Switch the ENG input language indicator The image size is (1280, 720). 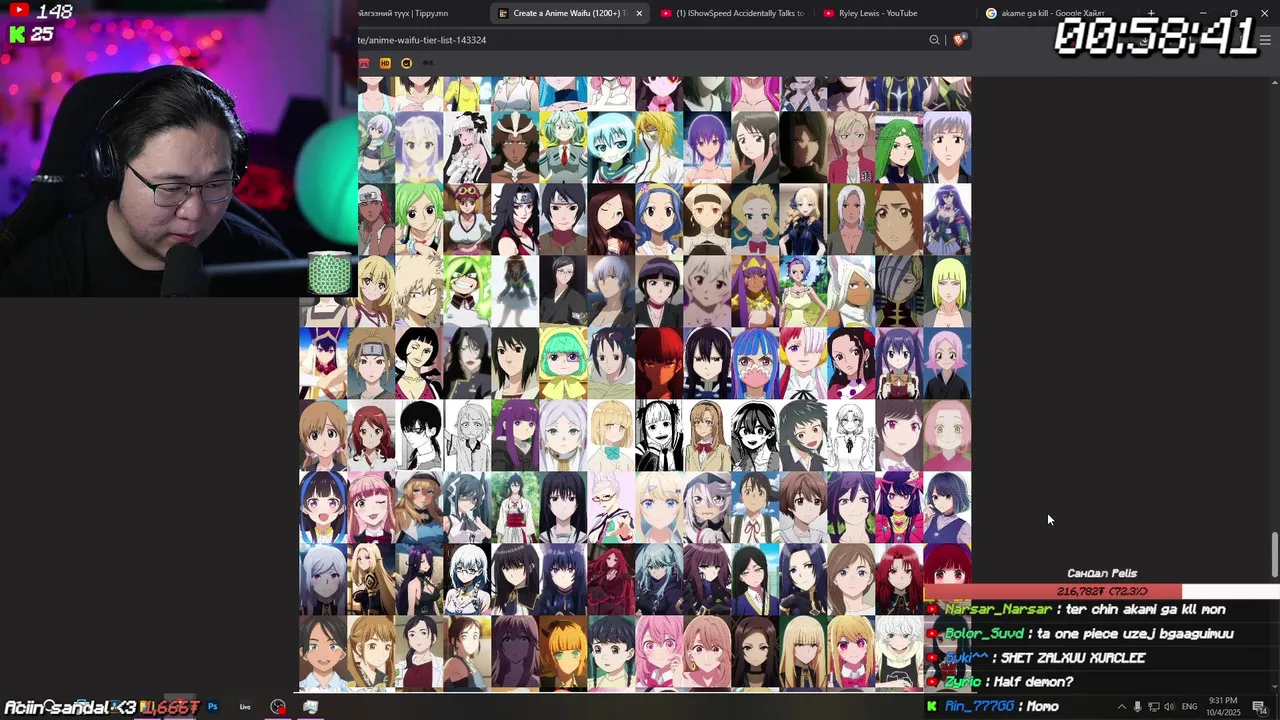click(1190, 707)
